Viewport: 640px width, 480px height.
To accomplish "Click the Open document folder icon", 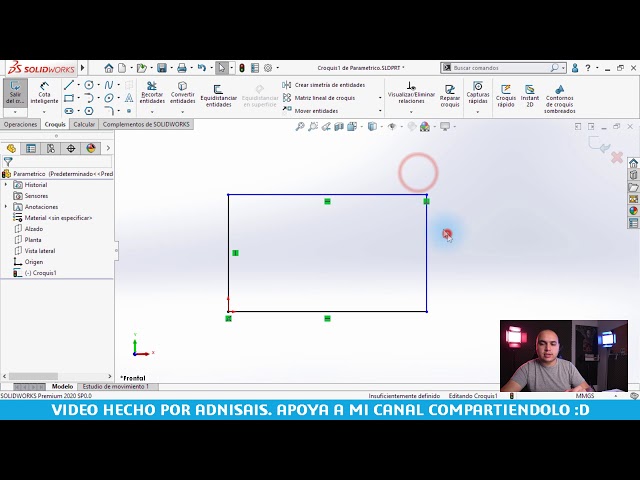I will [x=141, y=68].
